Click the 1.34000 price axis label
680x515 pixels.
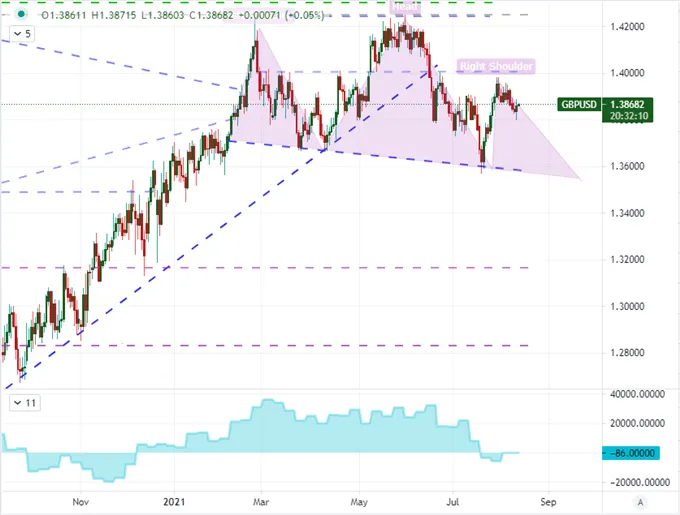coord(627,213)
